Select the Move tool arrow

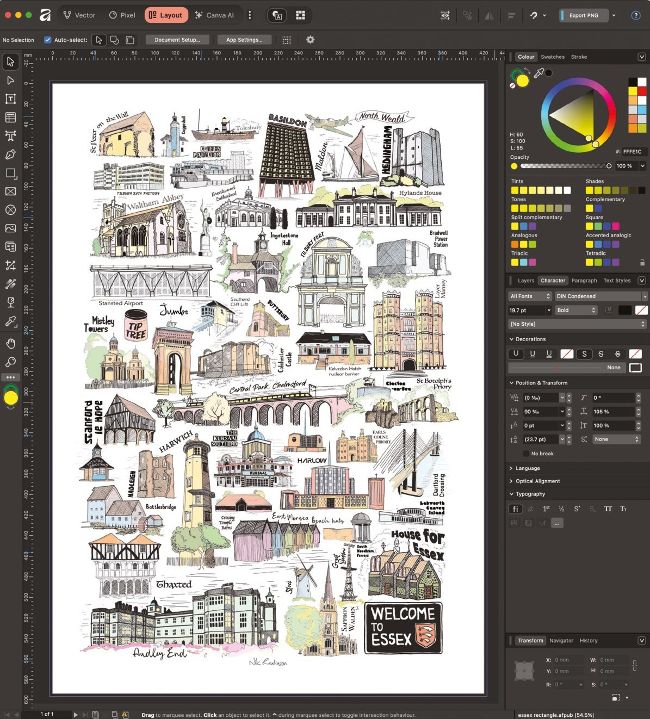click(11, 62)
